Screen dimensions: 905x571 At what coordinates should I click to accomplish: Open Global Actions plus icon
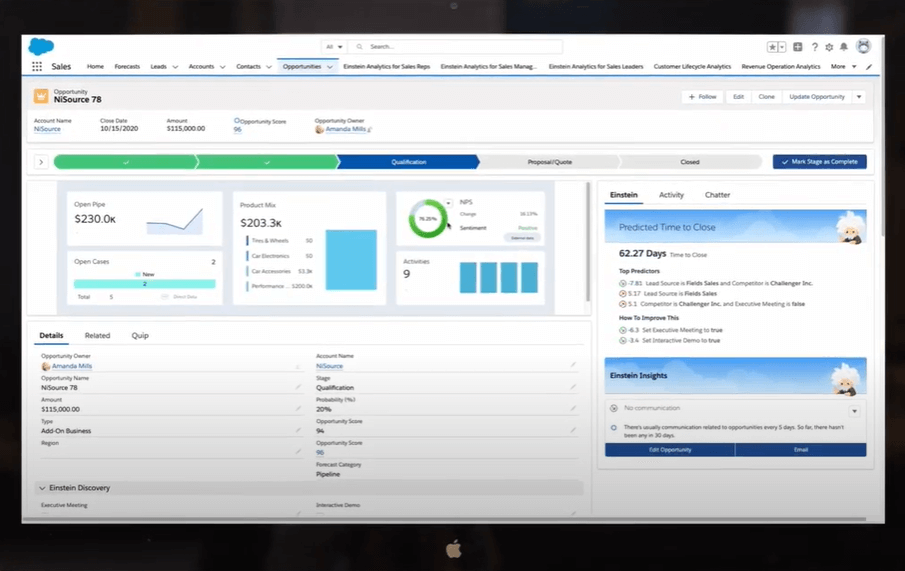point(798,47)
